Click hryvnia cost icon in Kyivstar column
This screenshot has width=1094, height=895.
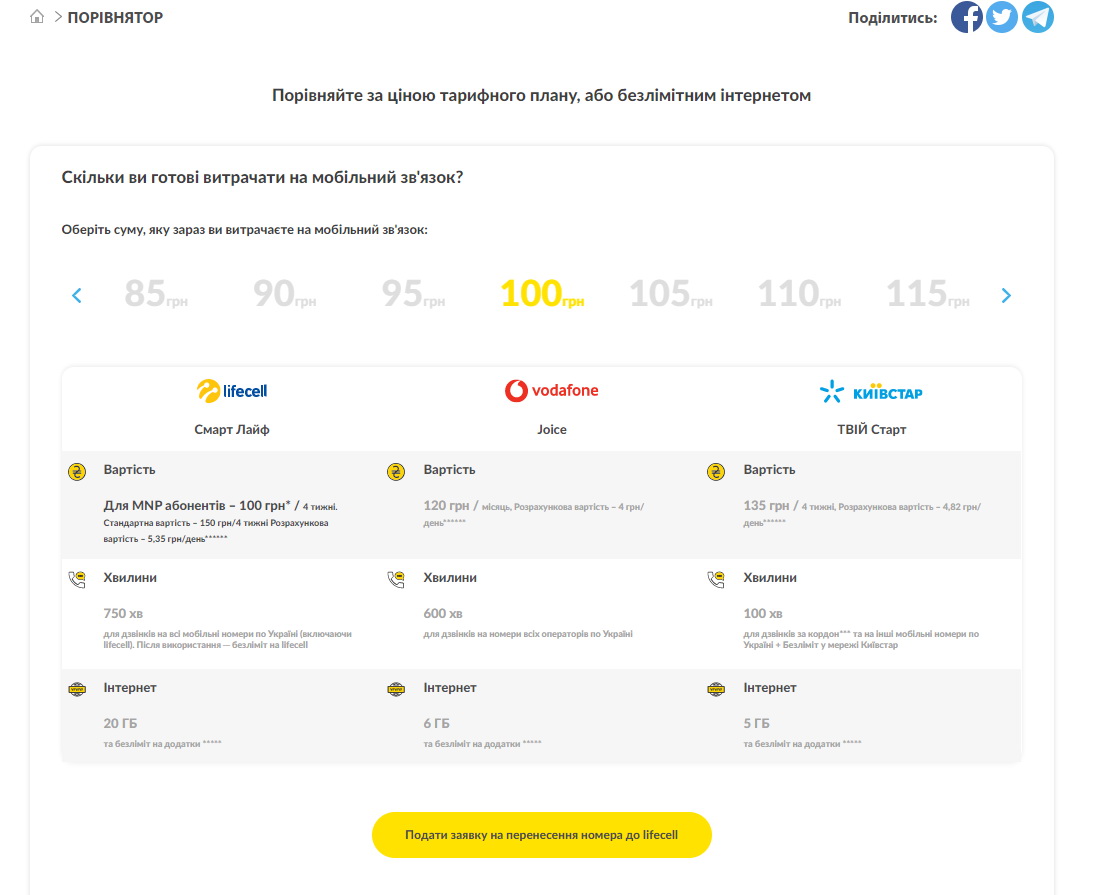716,472
